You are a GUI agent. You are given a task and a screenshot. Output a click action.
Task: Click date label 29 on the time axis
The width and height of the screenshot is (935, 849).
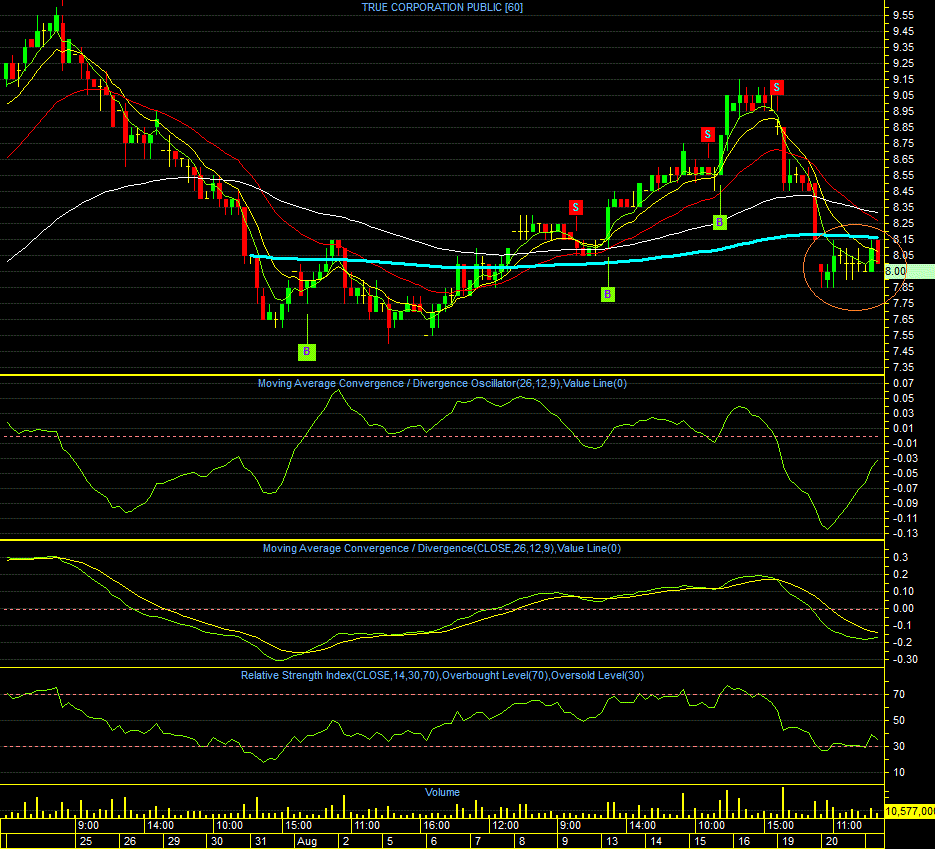tap(174, 841)
